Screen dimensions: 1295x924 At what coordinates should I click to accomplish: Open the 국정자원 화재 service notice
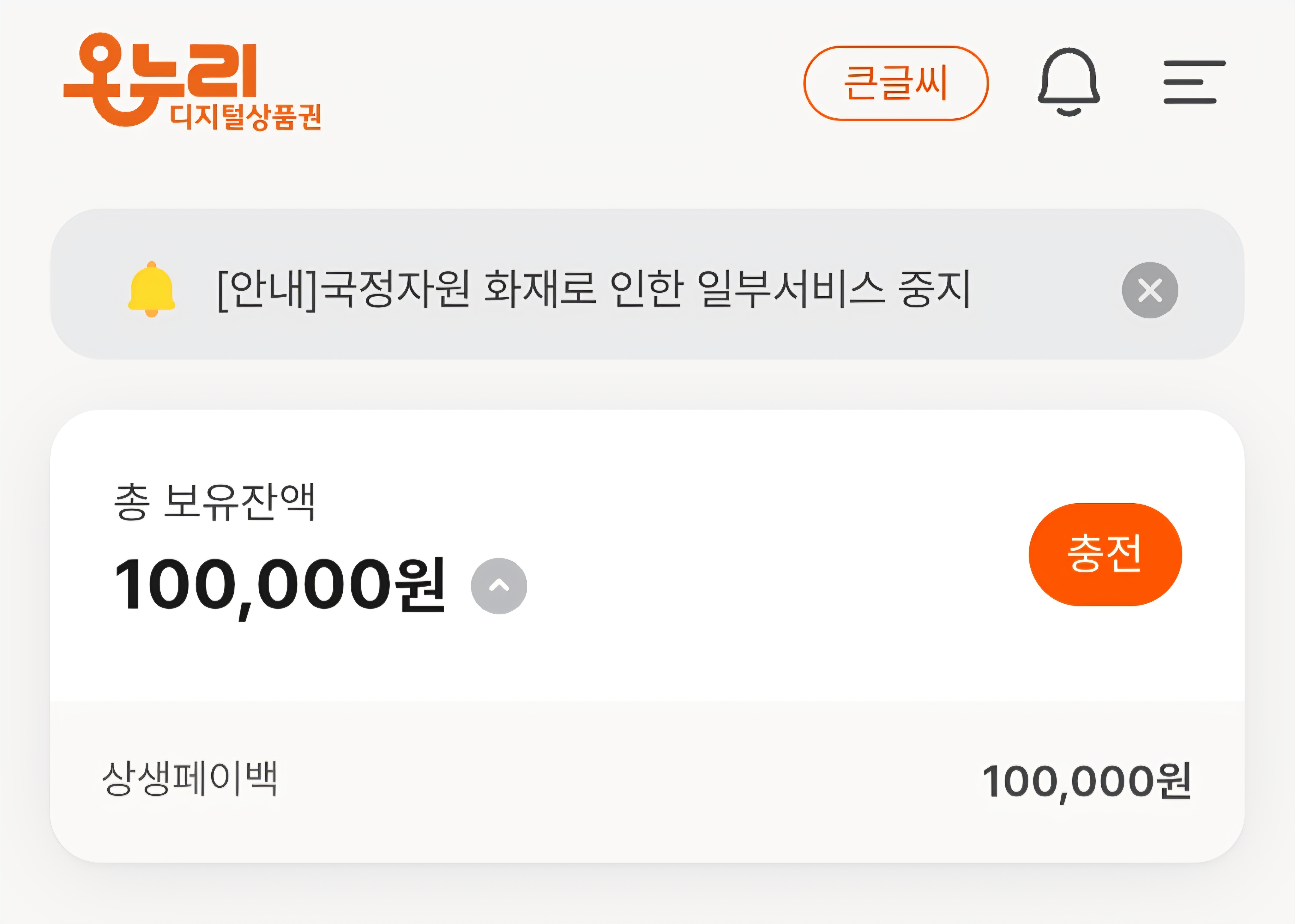(x=592, y=289)
